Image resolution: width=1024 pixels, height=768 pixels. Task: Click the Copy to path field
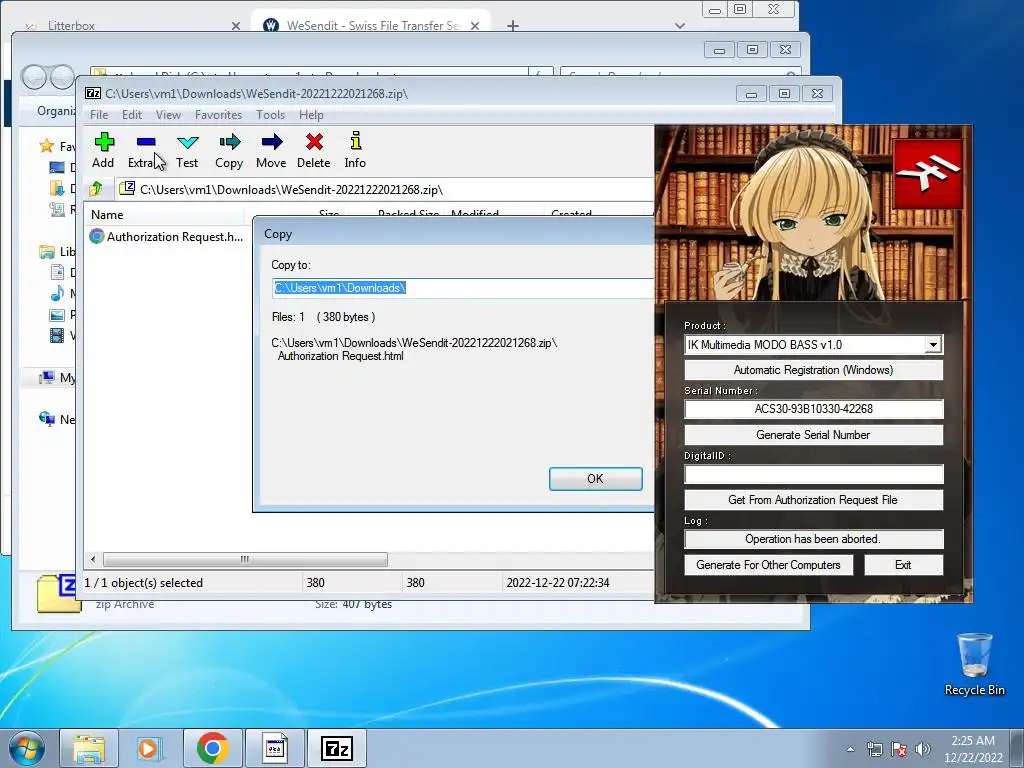pyautogui.click(x=462, y=288)
